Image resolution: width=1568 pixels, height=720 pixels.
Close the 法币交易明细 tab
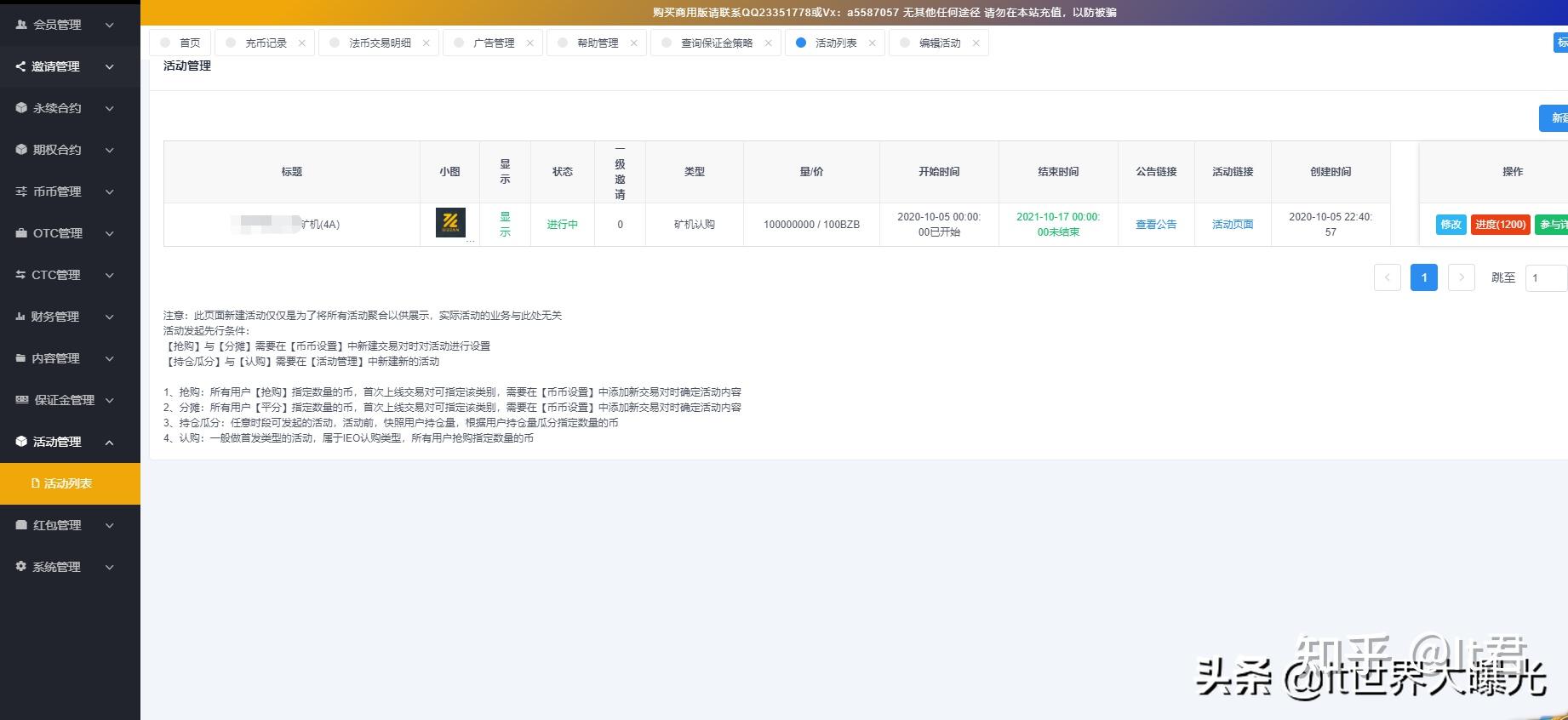click(426, 43)
